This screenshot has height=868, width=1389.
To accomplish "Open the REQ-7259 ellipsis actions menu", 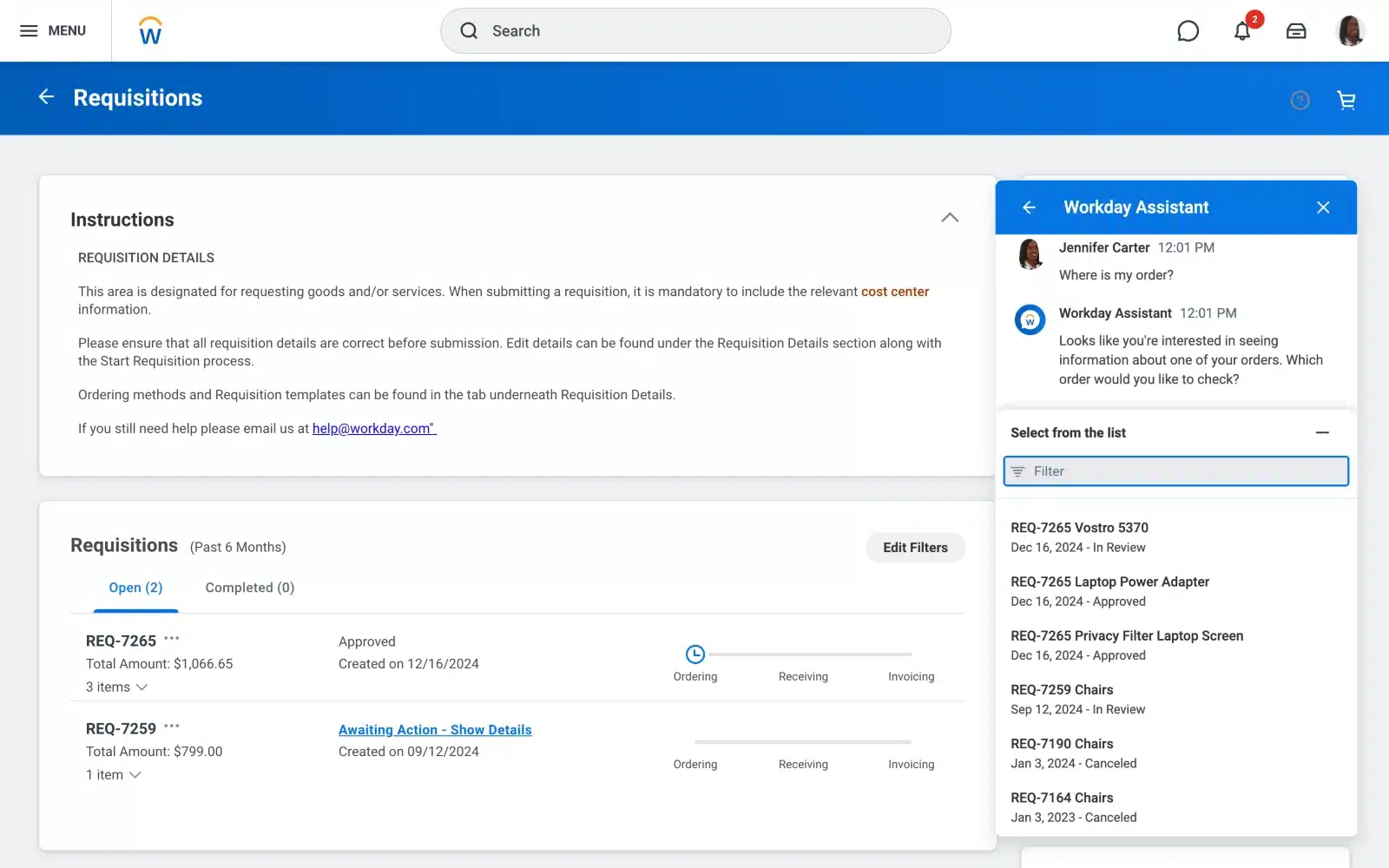I will coord(173,725).
